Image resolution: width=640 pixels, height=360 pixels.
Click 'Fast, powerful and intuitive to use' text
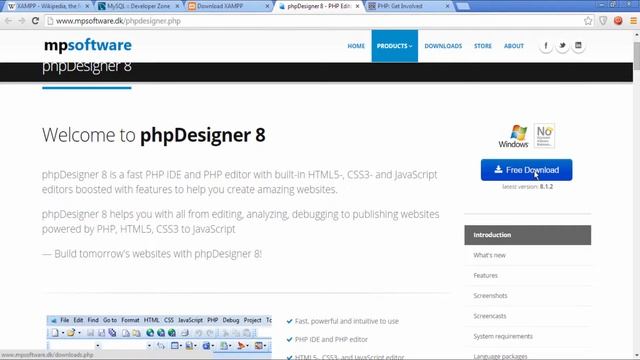coord(347,321)
